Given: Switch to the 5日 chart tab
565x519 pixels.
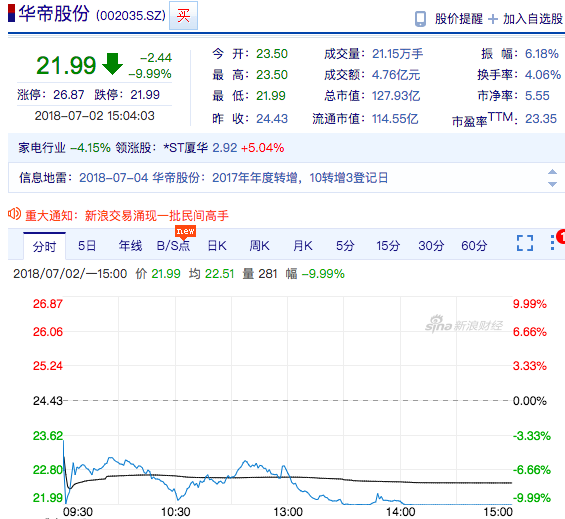Looking at the screenshot, I should (x=87, y=246).
